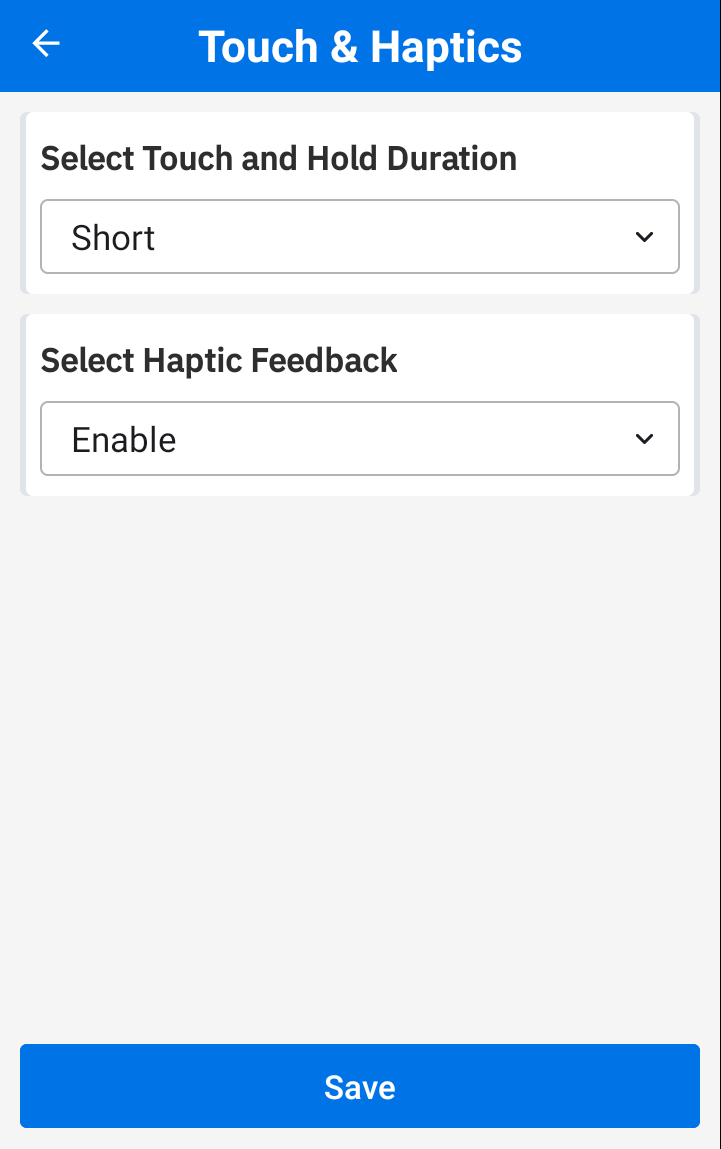The width and height of the screenshot is (721, 1149).
Task: Click the white card holding the duration setting
Action: (360, 203)
